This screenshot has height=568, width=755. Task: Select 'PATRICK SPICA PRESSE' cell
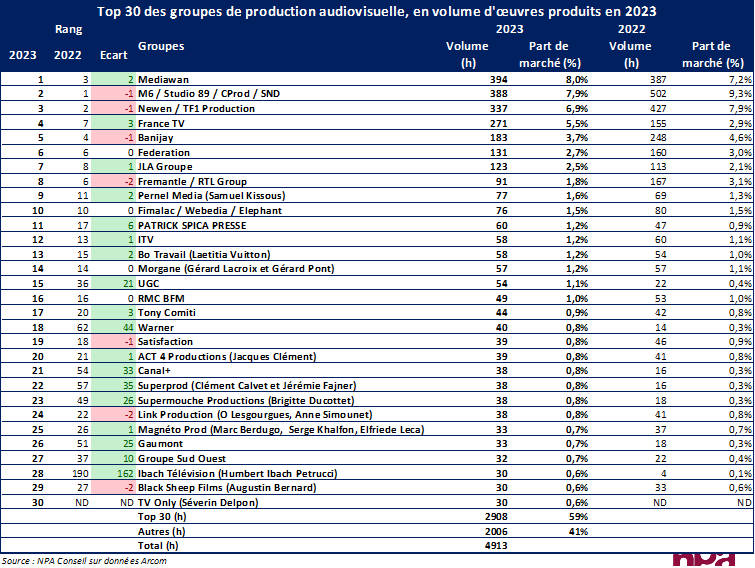(192, 225)
